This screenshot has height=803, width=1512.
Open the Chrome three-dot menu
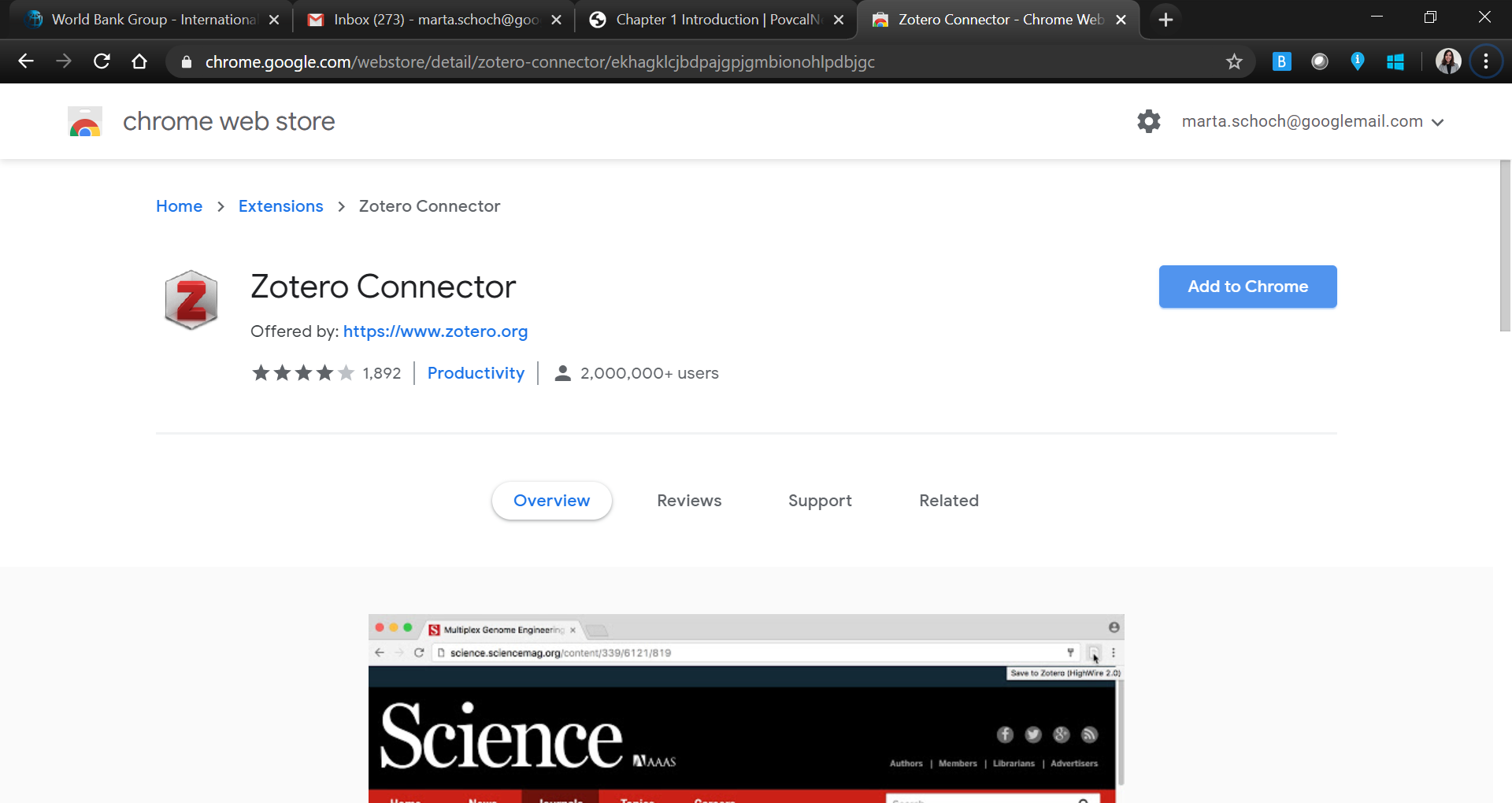[1486, 61]
